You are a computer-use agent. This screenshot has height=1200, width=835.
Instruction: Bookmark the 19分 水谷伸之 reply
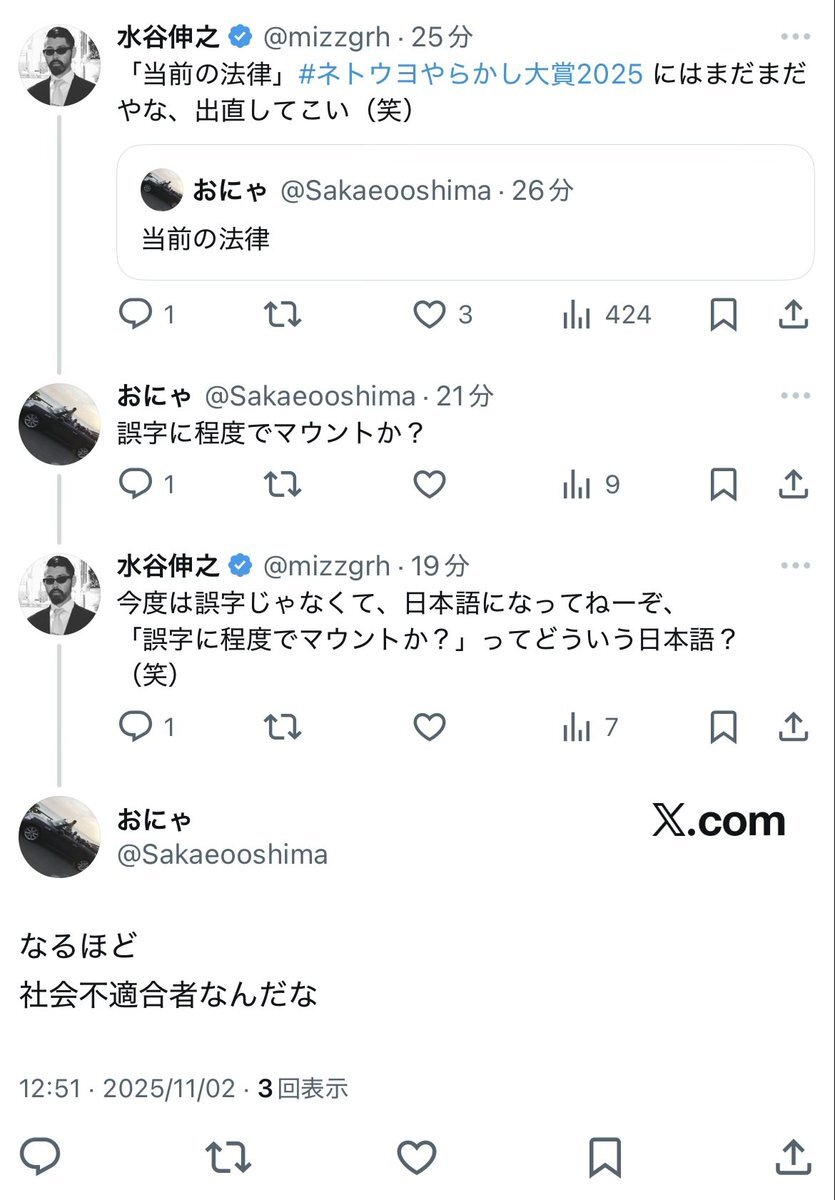pyautogui.click(x=722, y=727)
